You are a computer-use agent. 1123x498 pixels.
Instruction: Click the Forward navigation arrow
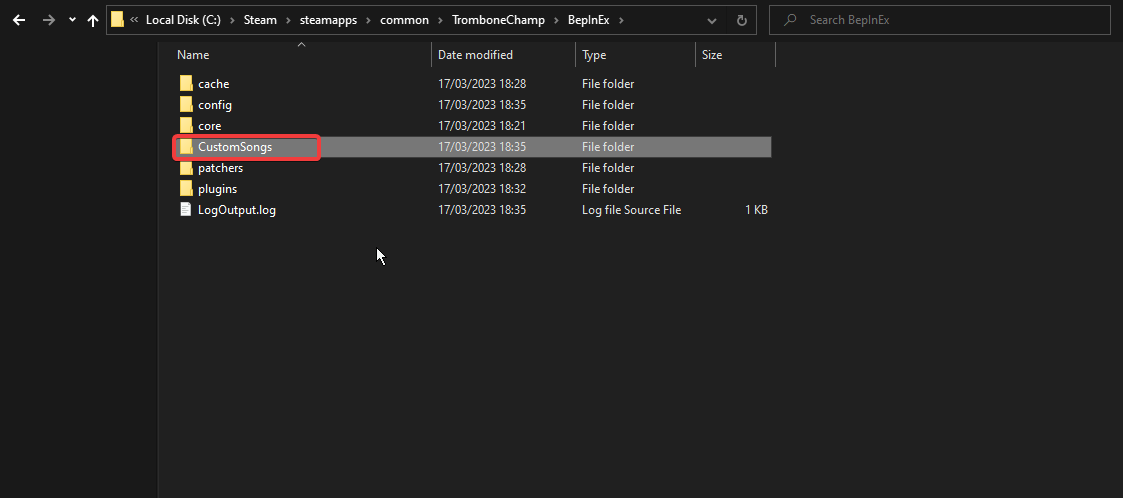pyautogui.click(x=48, y=20)
